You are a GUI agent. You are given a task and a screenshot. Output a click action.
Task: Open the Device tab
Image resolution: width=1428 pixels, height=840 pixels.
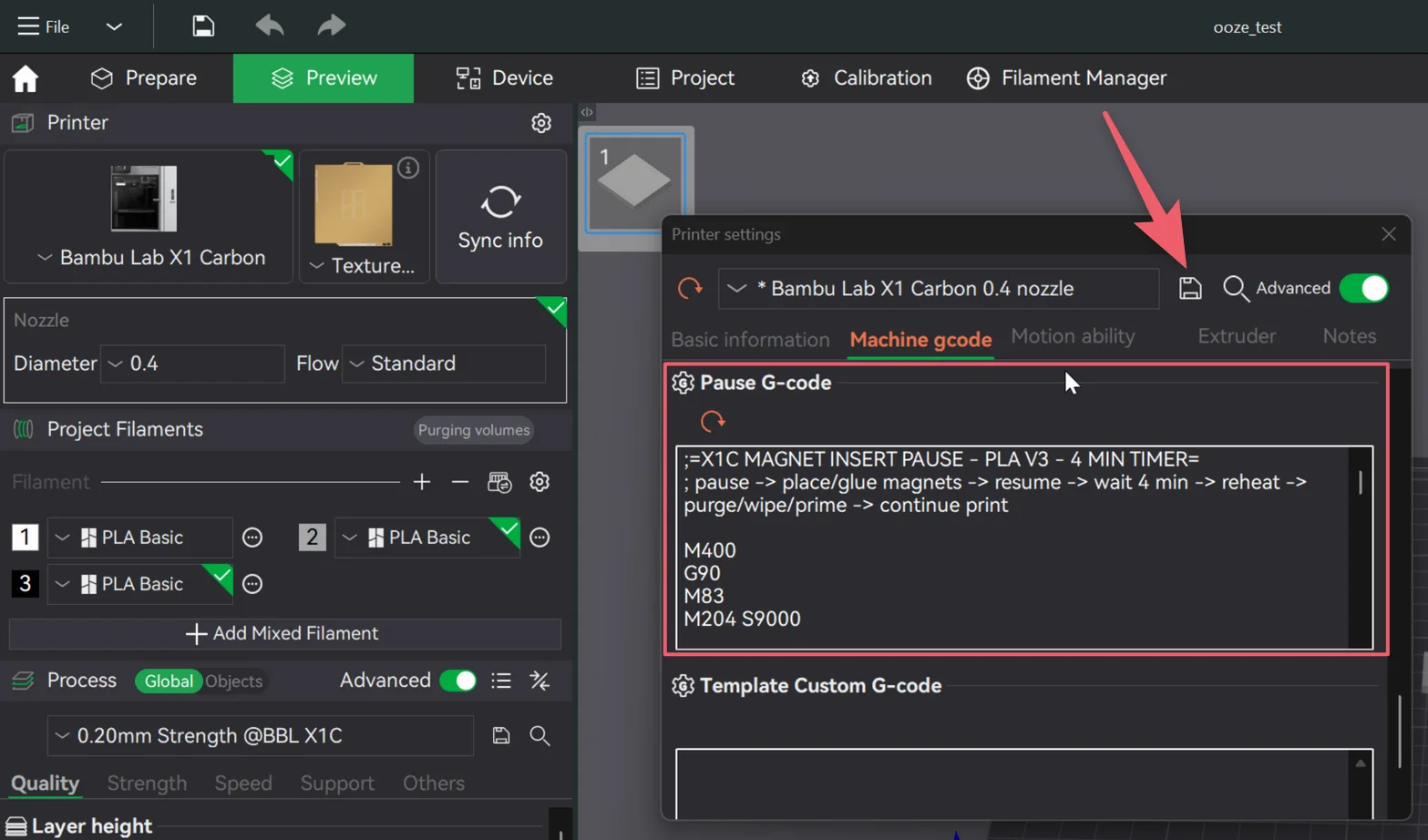click(x=504, y=78)
